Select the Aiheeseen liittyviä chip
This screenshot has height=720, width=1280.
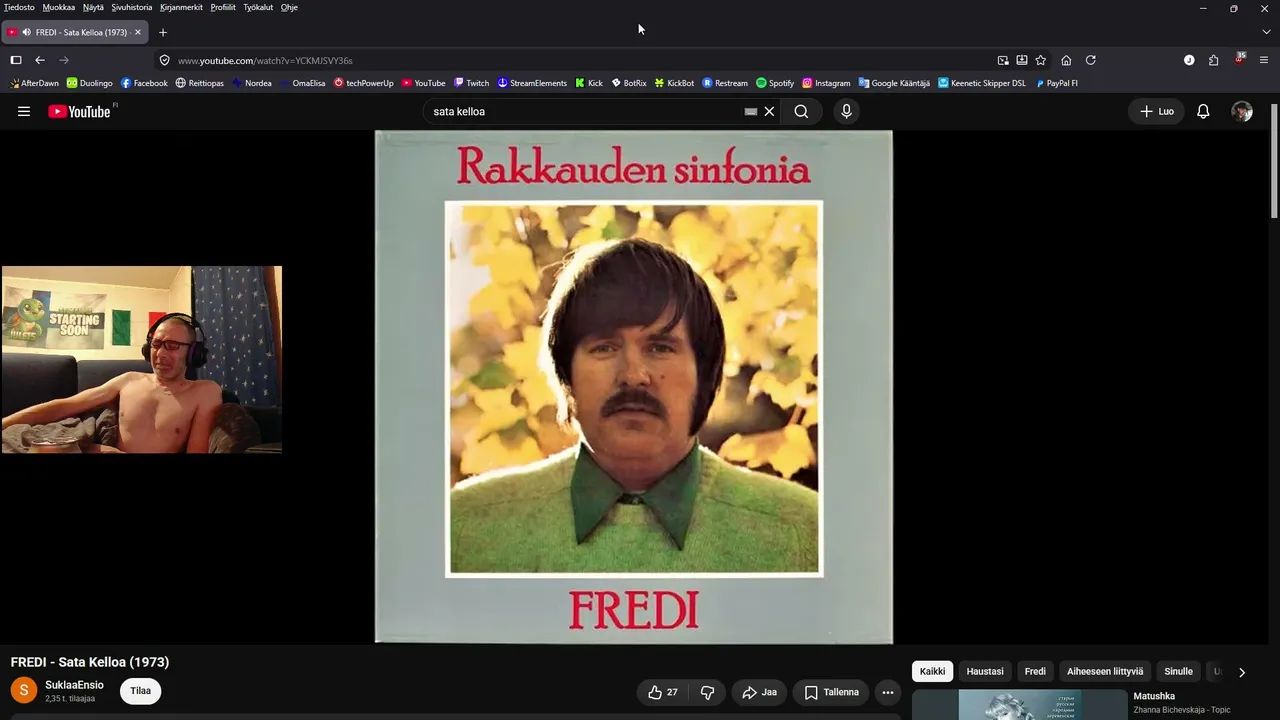click(1105, 672)
